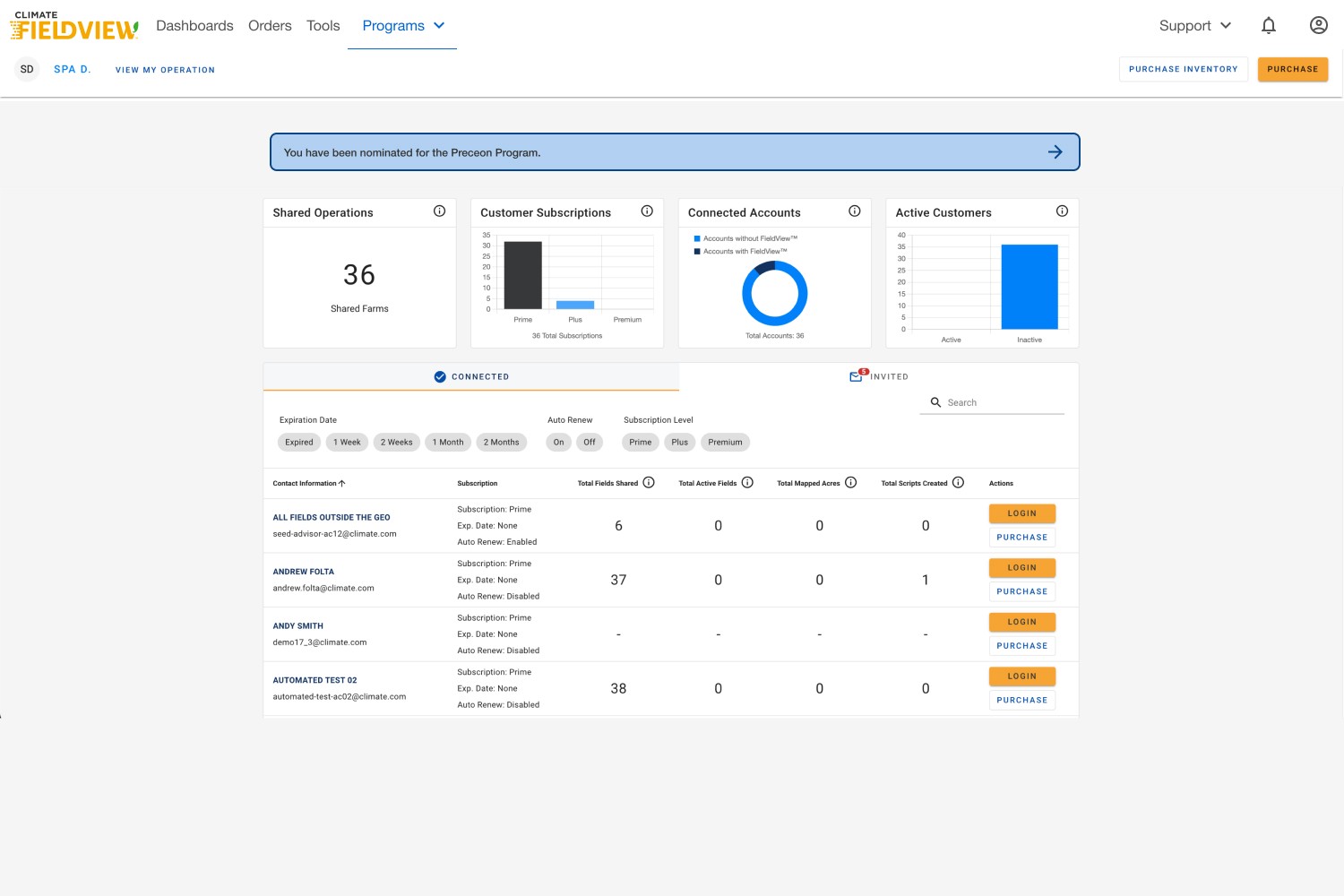Screen dimensions: 1344x896
Task: Show info for Total Active Fields column
Action: coord(747,482)
